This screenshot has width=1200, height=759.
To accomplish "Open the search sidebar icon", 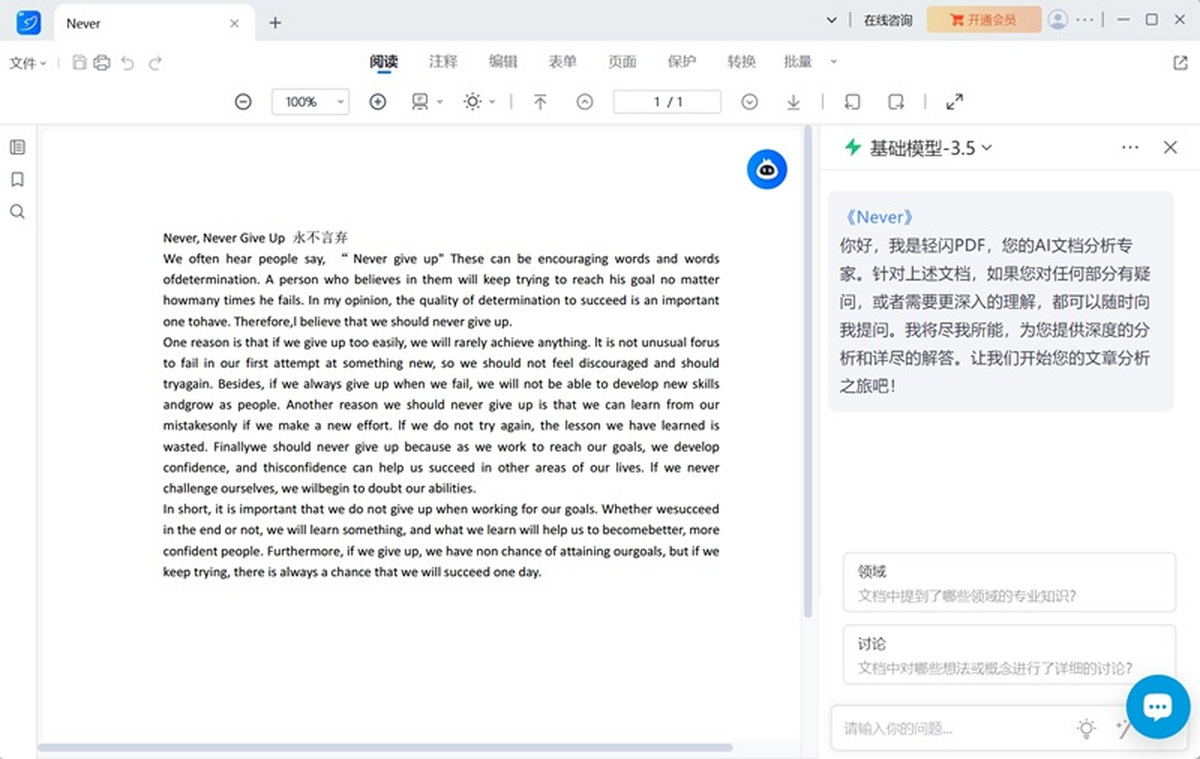I will tap(17, 212).
